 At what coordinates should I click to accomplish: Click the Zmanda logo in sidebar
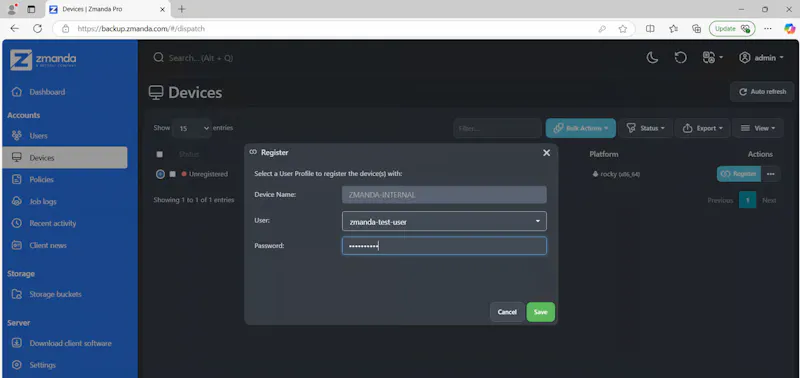[x=43, y=60]
